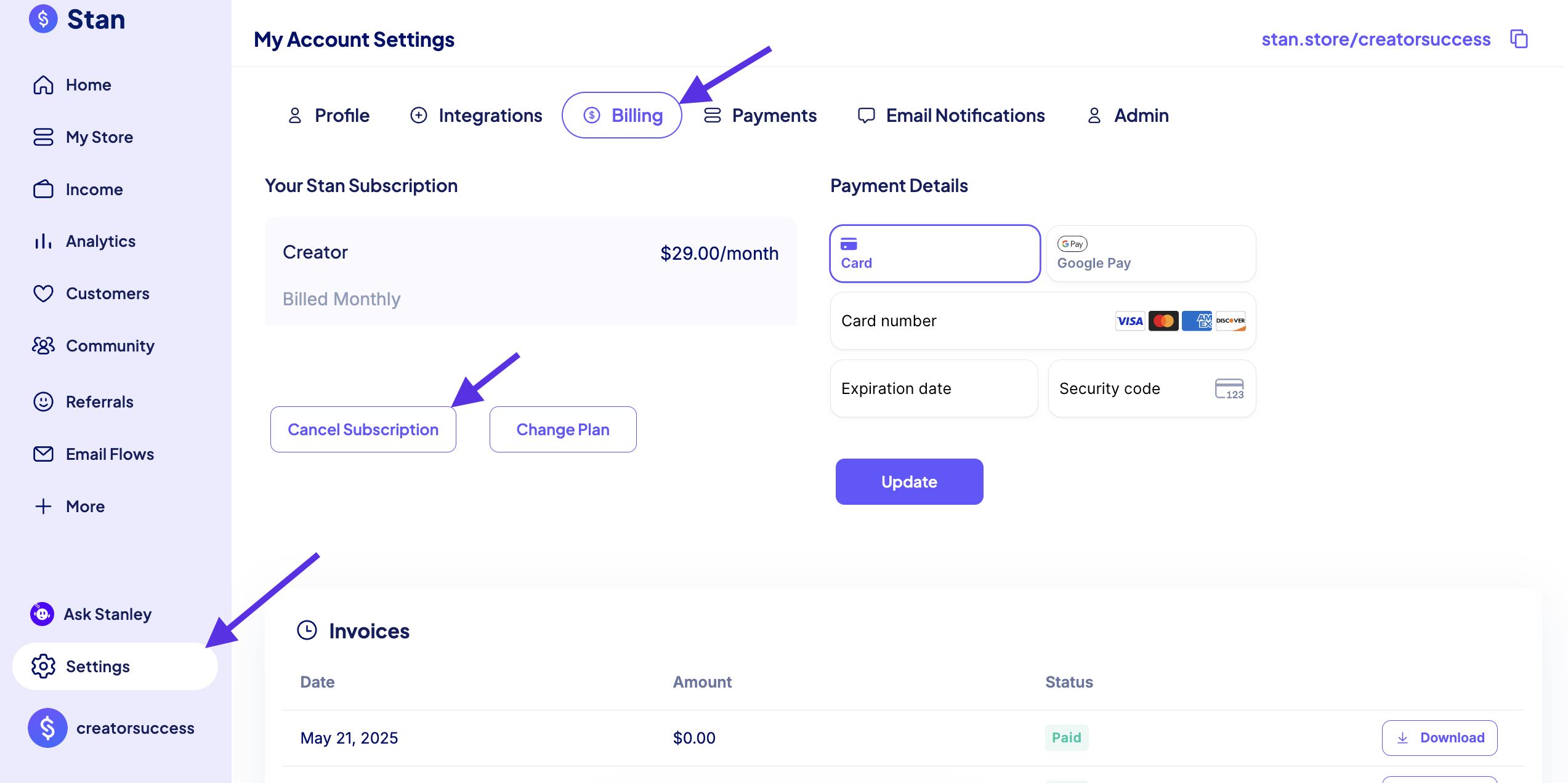This screenshot has width=1568, height=783.
Task: Focus the Card number field
Action: 1043,321
